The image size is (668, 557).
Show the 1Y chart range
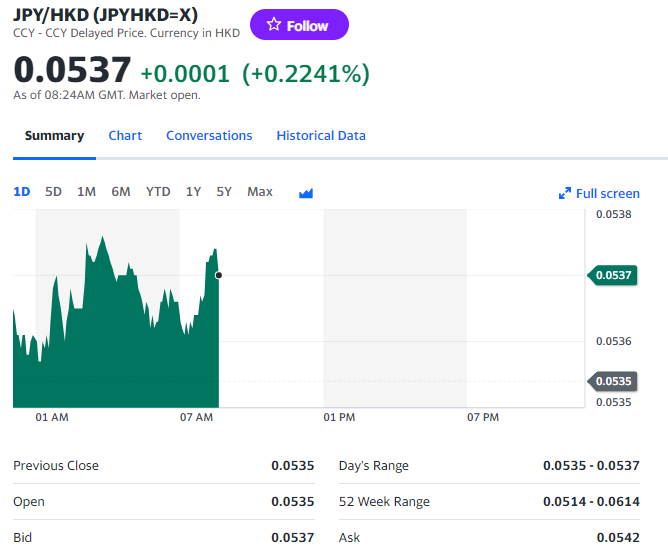pos(193,192)
